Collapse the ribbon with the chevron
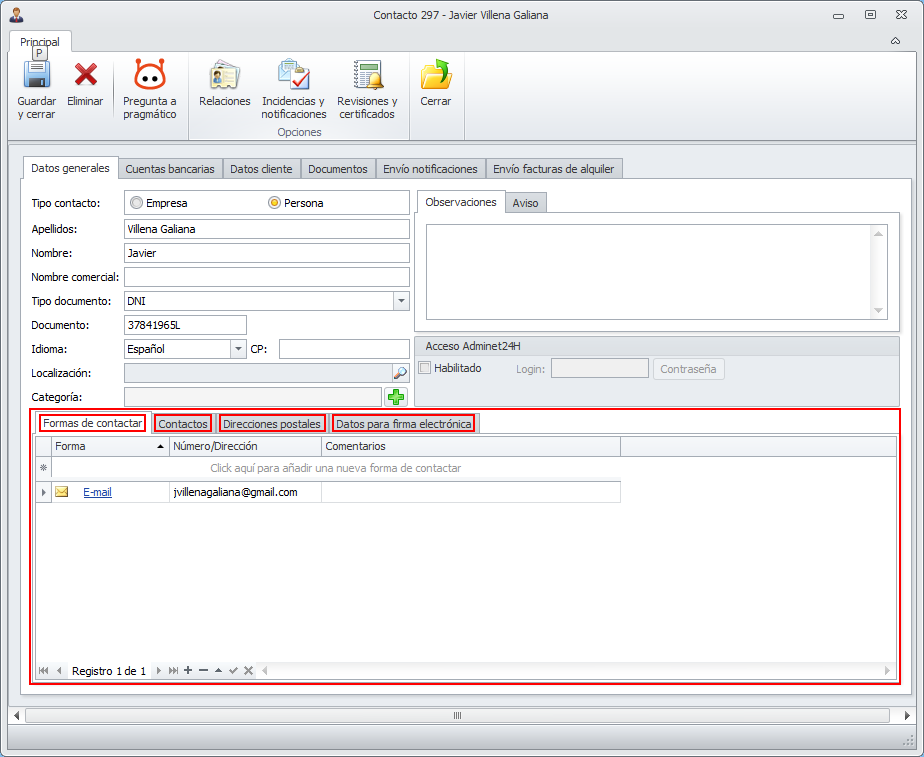 [x=895, y=41]
